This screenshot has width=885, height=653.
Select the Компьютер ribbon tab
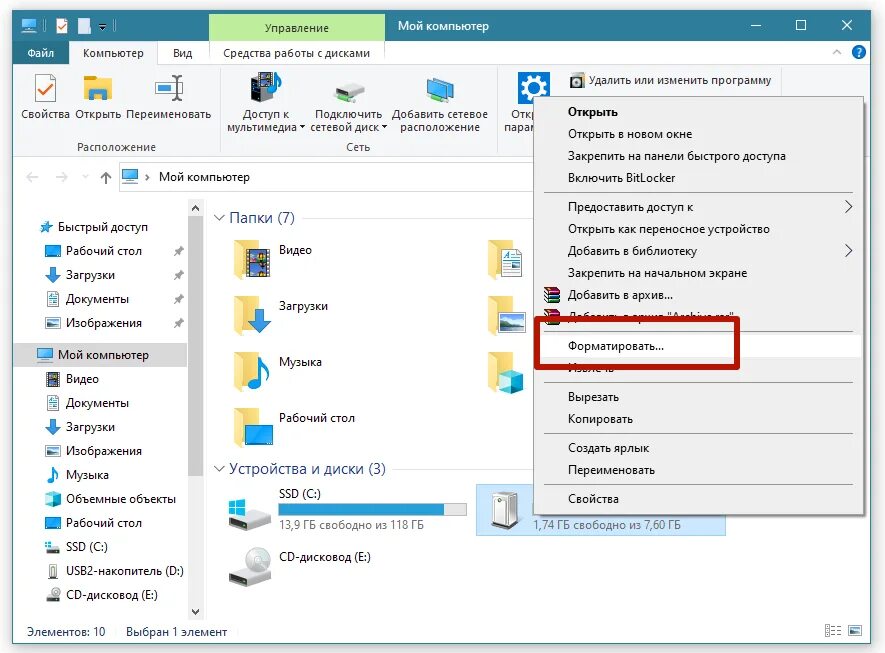[113, 53]
